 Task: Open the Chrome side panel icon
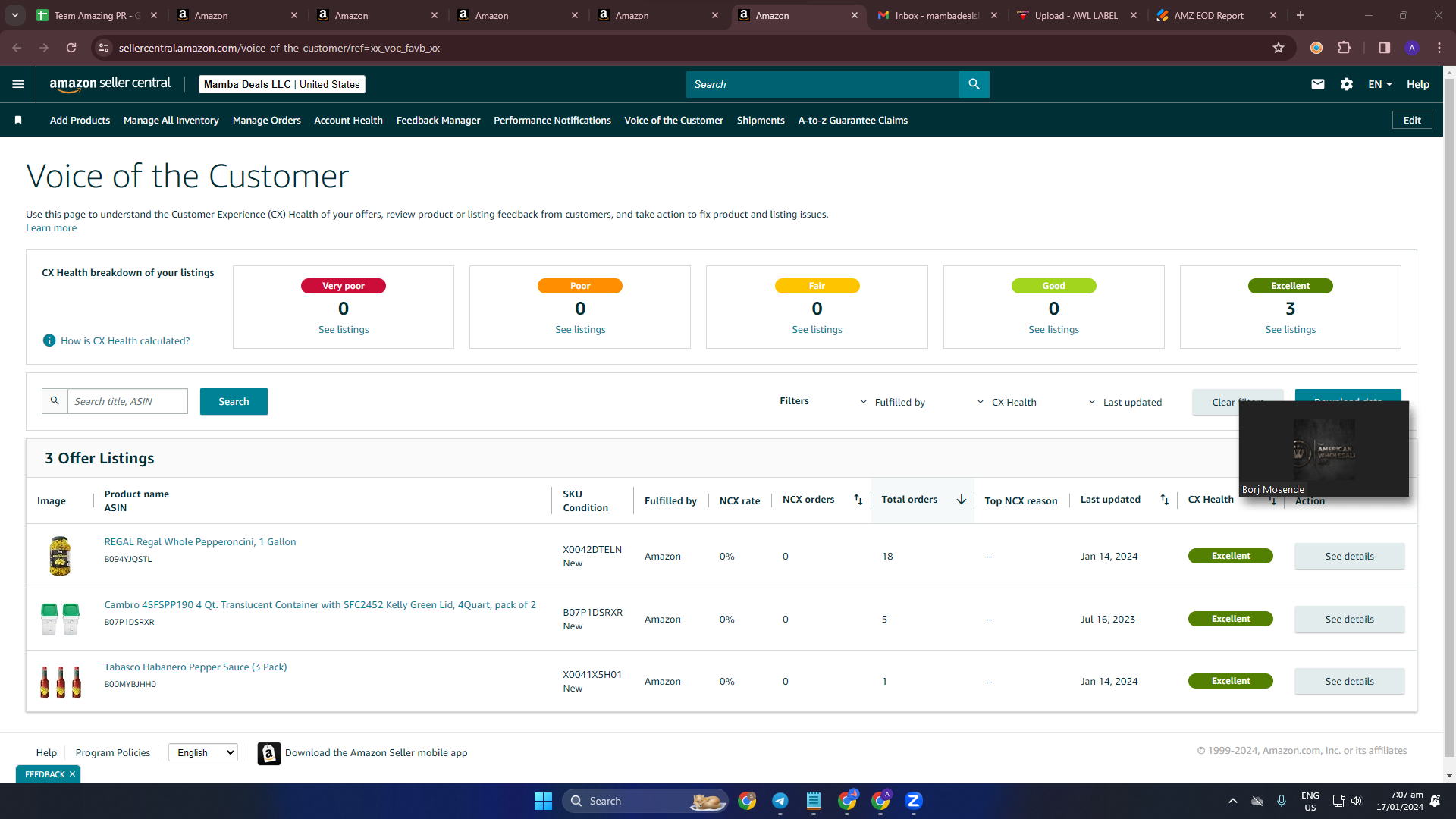[1385, 48]
